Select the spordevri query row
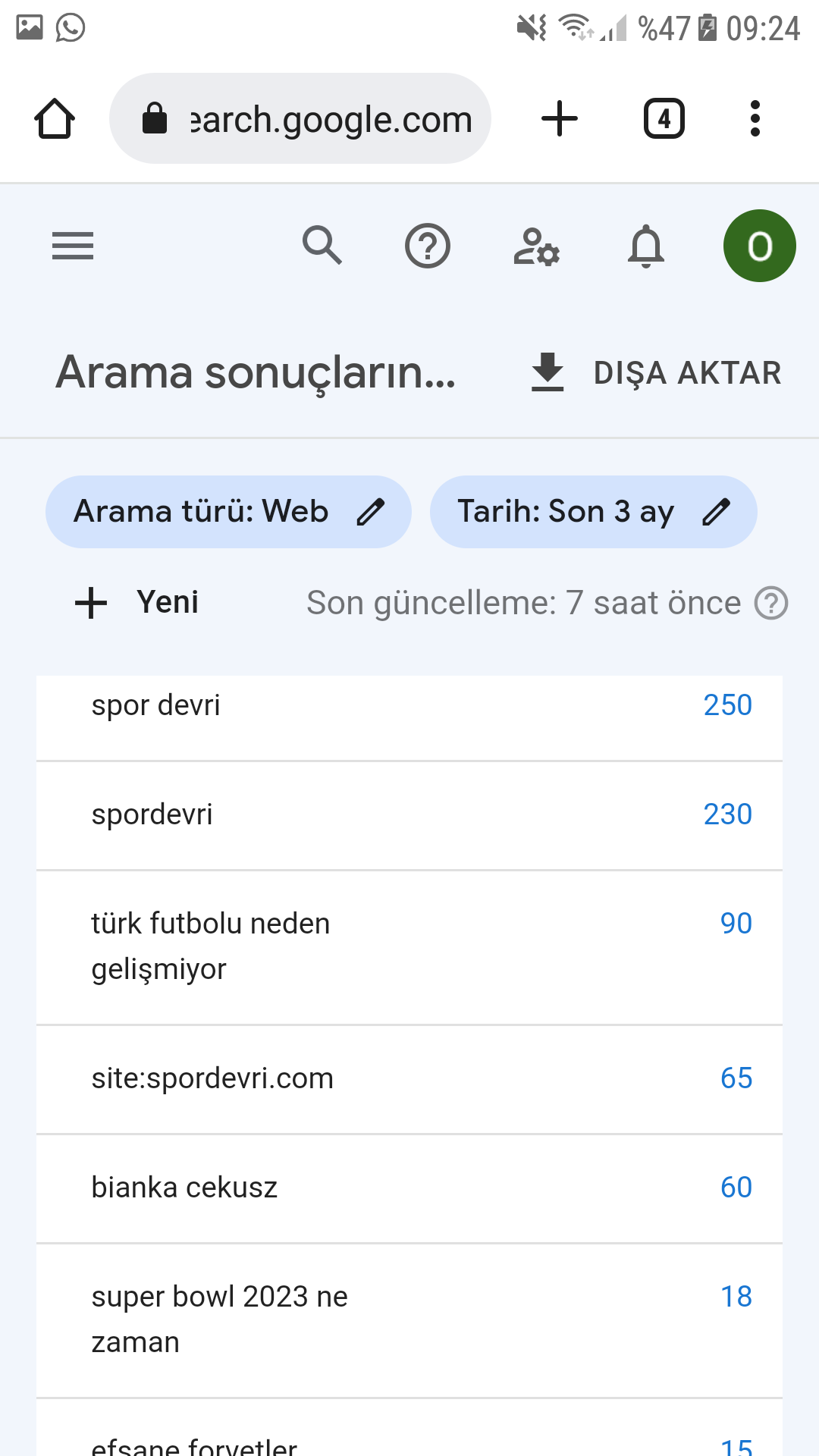The height and width of the screenshot is (1456, 819). pyautogui.click(x=409, y=815)
